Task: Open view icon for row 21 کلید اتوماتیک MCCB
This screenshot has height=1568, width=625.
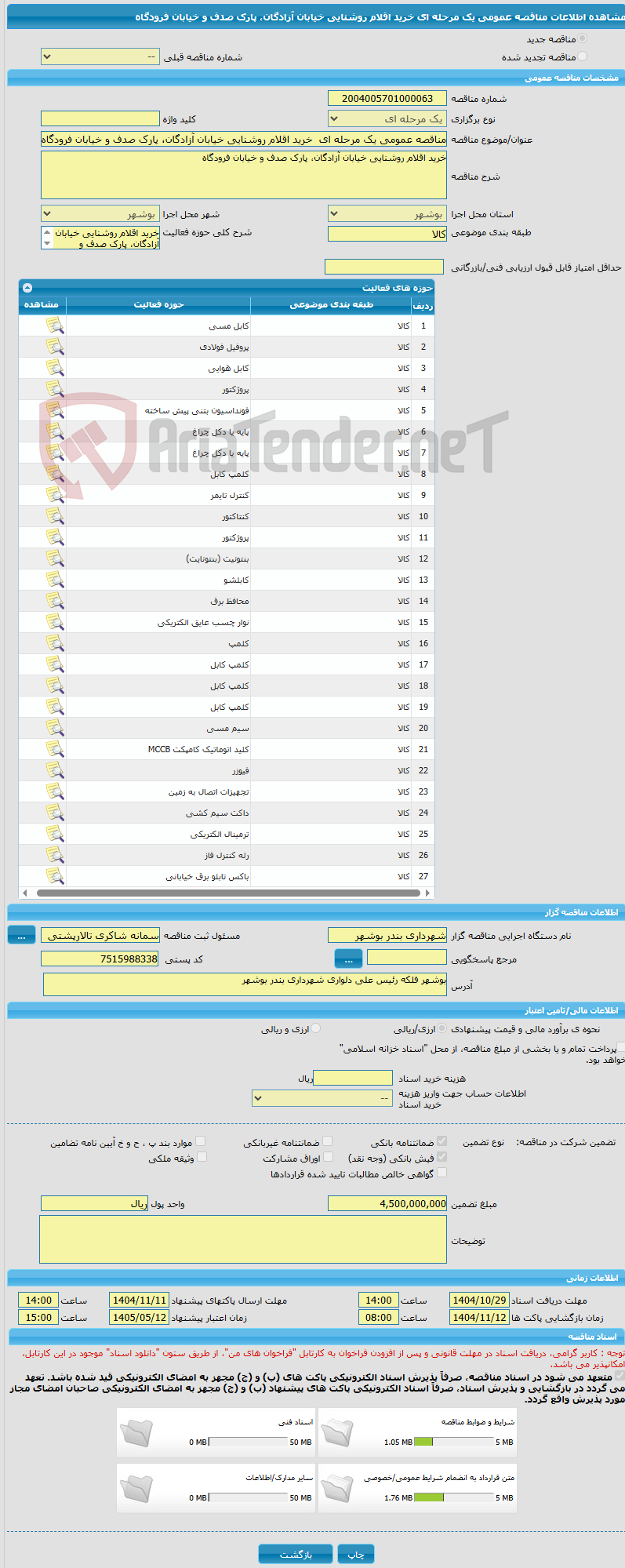Action: [x=55, y=749]
